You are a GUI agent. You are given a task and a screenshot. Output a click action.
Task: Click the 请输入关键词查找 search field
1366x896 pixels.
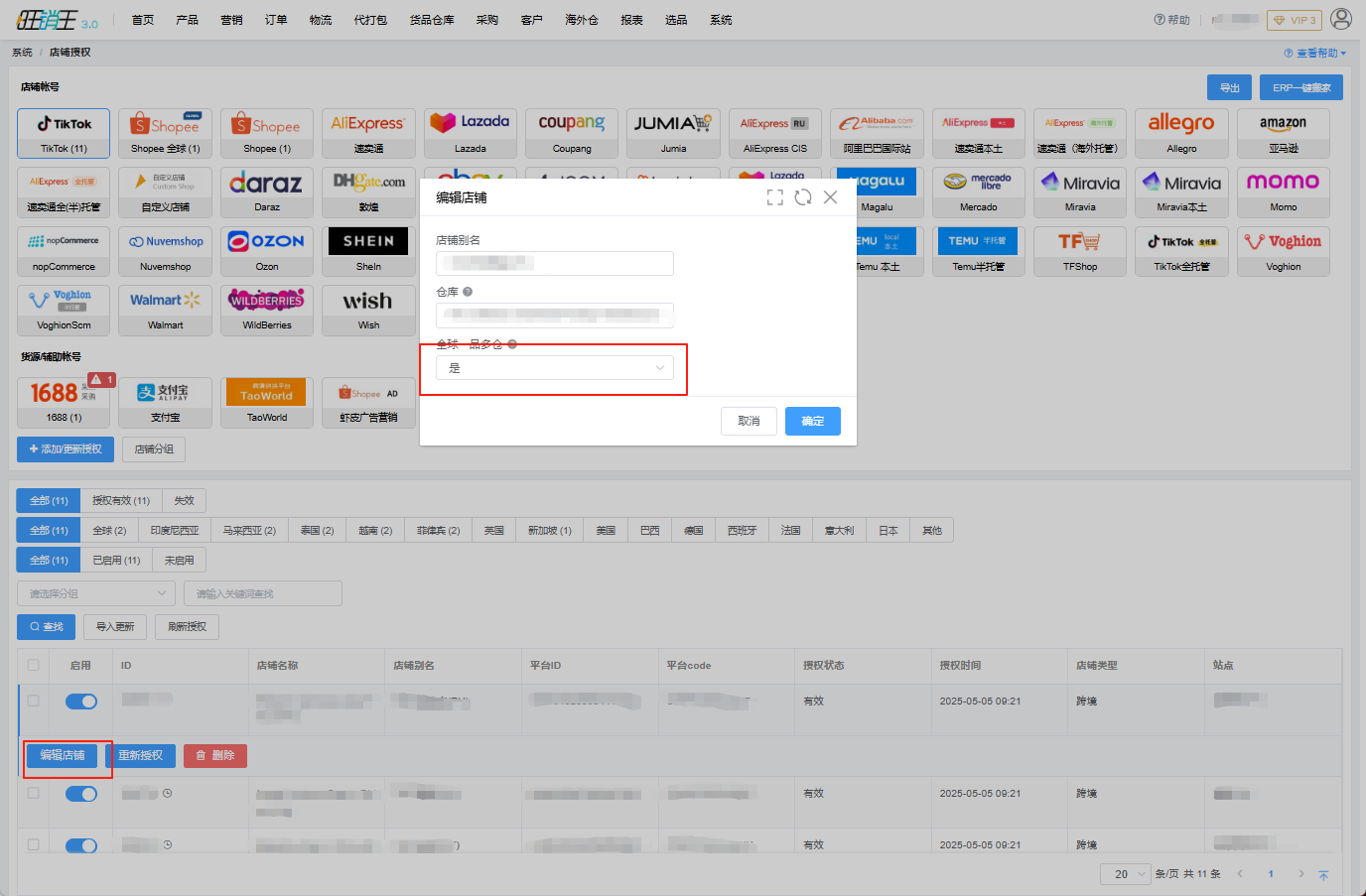point(263,593)
